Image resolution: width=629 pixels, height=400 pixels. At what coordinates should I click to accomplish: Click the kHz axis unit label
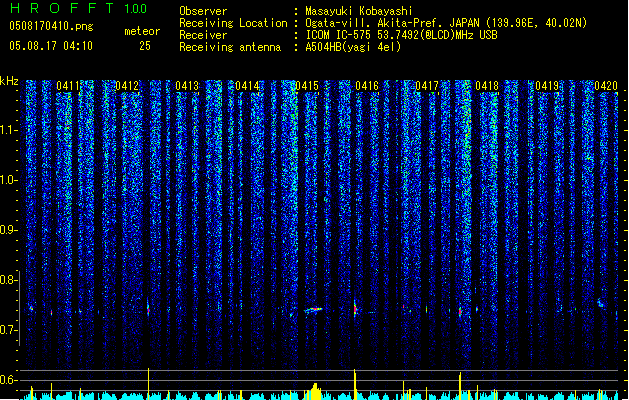point(9,81)
